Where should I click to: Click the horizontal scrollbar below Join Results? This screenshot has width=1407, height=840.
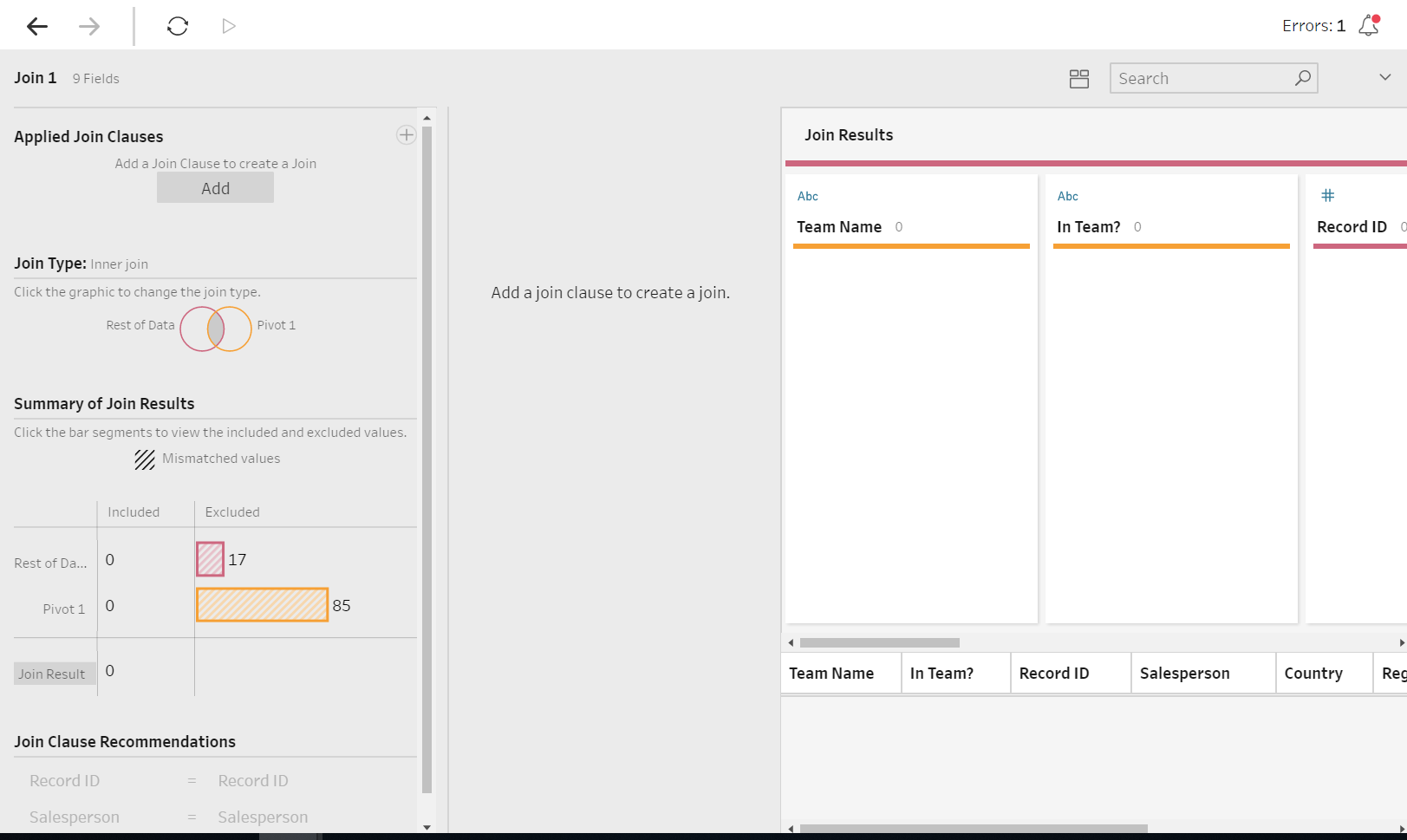point(880,642)
